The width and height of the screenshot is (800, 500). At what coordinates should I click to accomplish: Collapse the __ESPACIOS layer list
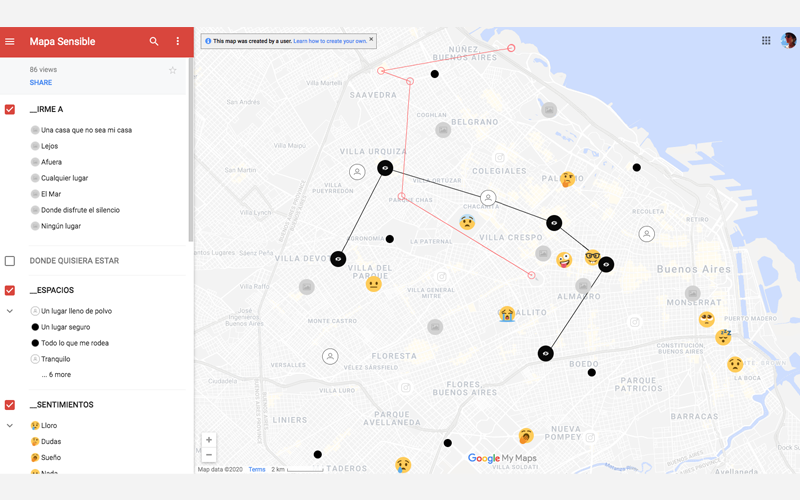10,311
